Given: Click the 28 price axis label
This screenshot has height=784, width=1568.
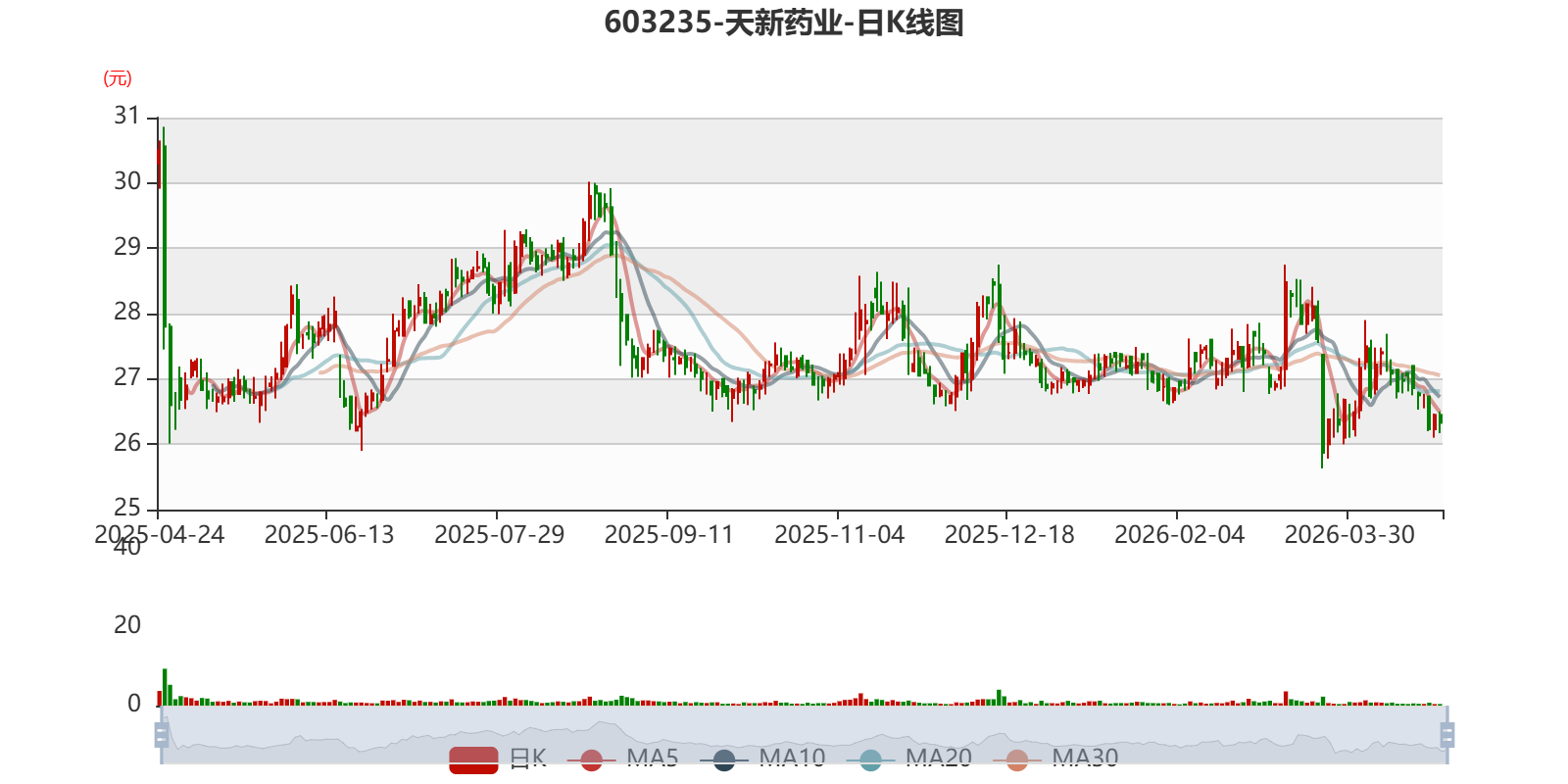Looking at the screenshot, I should [x=127, y=313].
